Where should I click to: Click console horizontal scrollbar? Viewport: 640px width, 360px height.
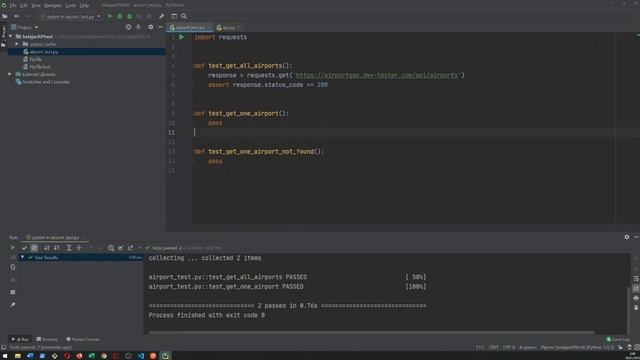pos(371,332)
